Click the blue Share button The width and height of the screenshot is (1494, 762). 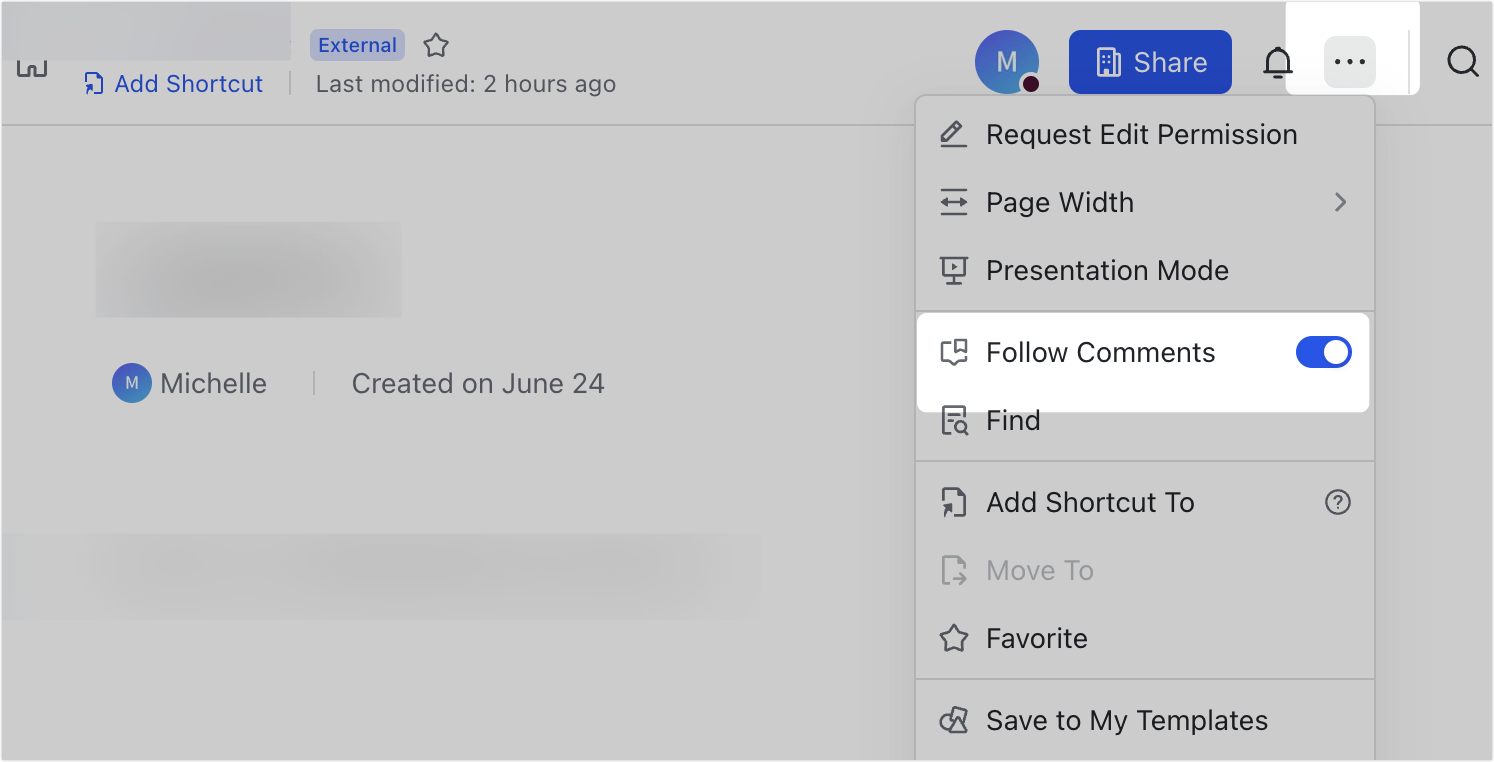(x=1150, y=62)
